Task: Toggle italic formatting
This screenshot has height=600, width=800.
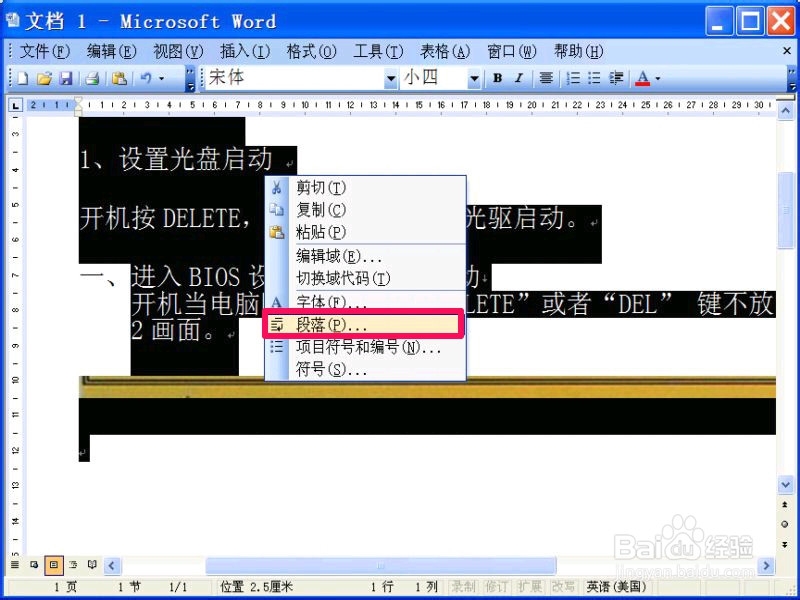Action: tap(519, 78)
